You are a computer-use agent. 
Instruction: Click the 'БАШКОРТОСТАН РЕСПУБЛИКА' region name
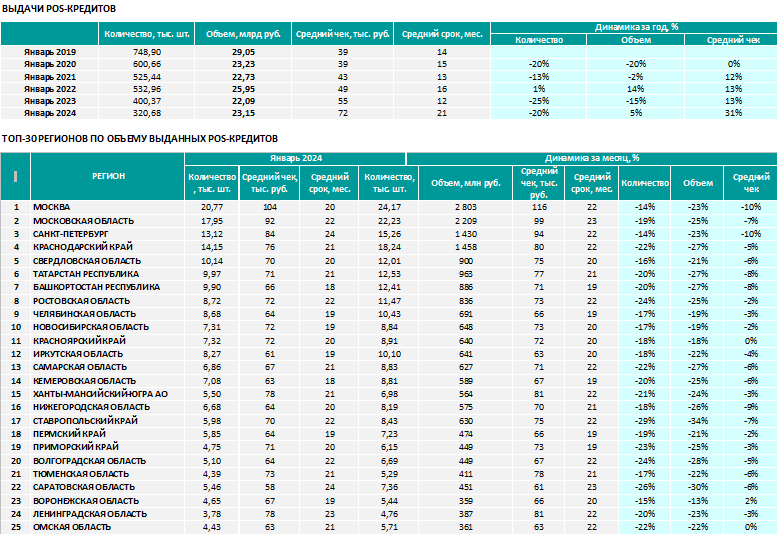click(96, 287)
